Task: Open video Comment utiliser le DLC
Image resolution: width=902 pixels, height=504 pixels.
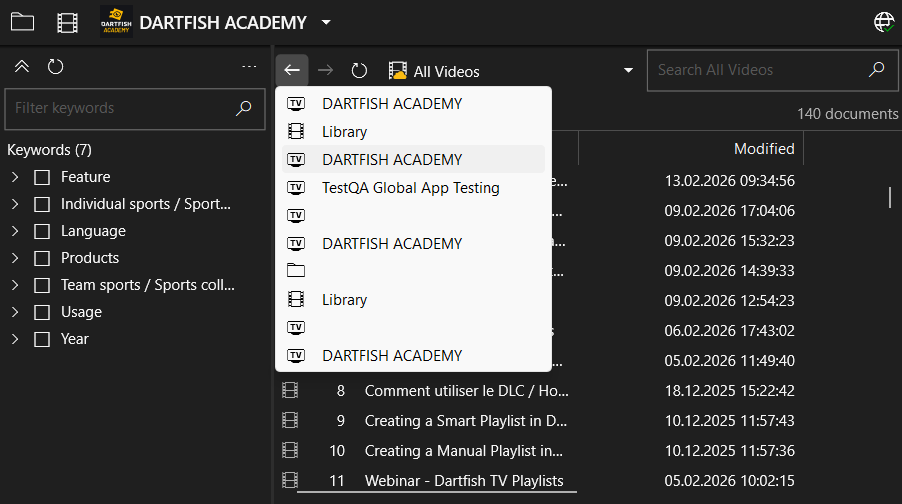Action: pyautogui.click(x=467, y=391)
